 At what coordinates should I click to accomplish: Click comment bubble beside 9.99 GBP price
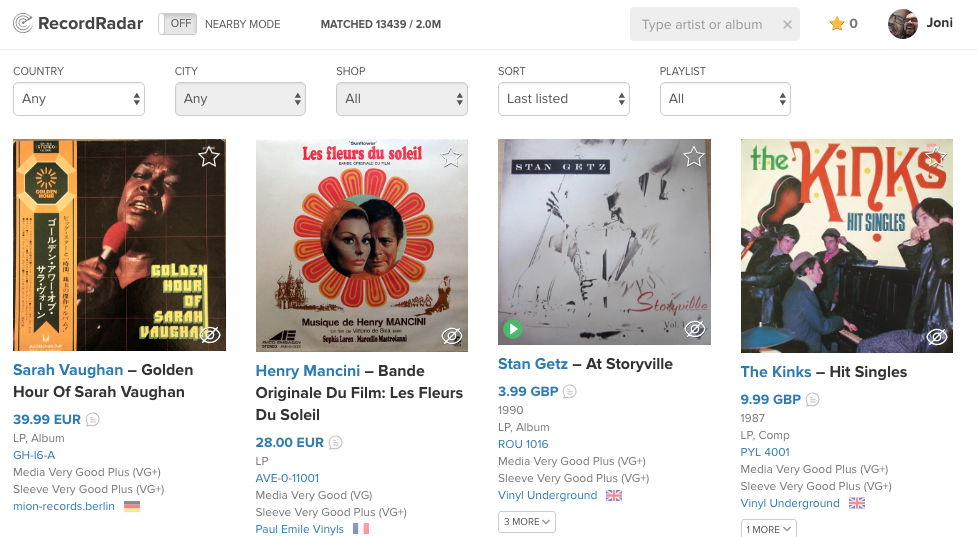813,400
